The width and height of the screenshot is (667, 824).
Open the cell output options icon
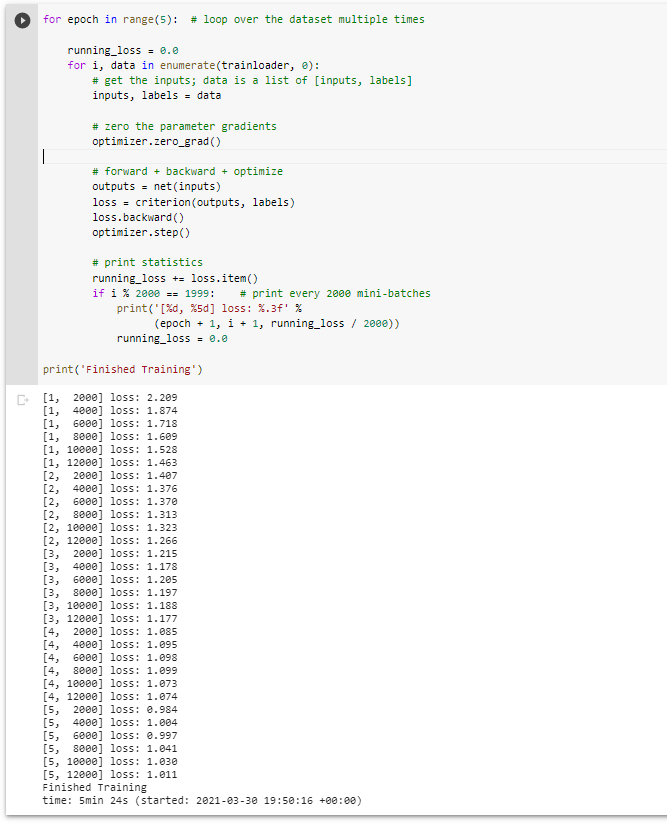tap(23, 400)
